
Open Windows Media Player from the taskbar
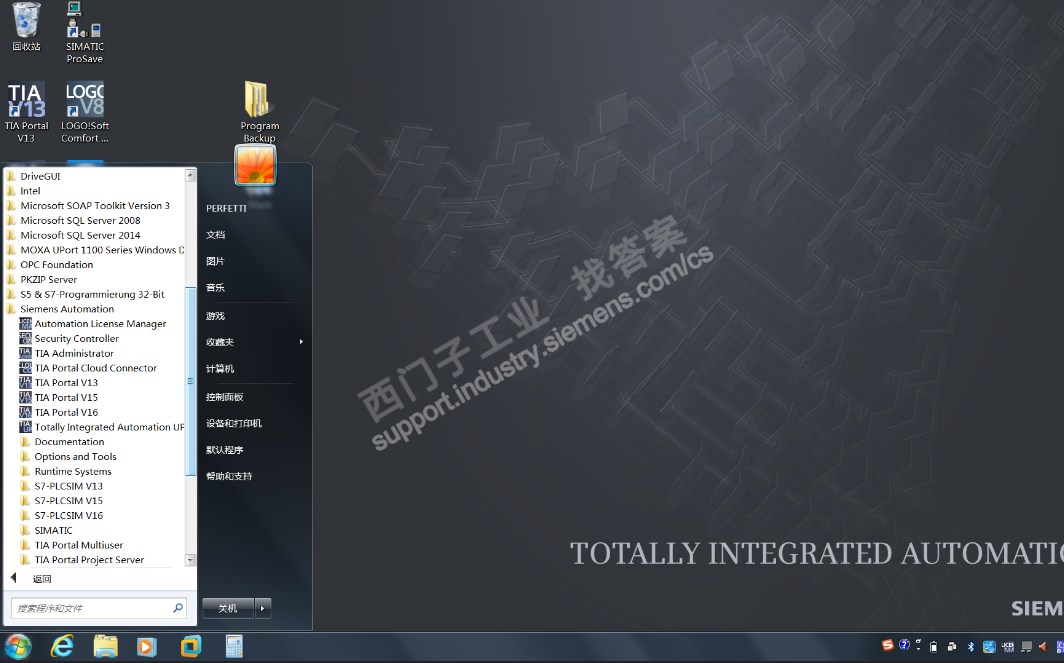point(147,647)
